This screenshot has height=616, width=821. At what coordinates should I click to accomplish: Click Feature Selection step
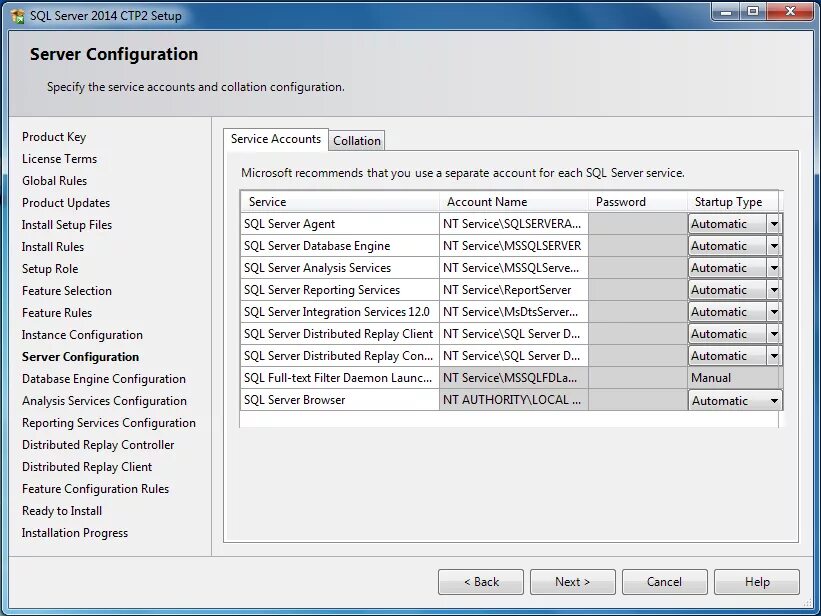pyautogui.click(x=66, y=291)
